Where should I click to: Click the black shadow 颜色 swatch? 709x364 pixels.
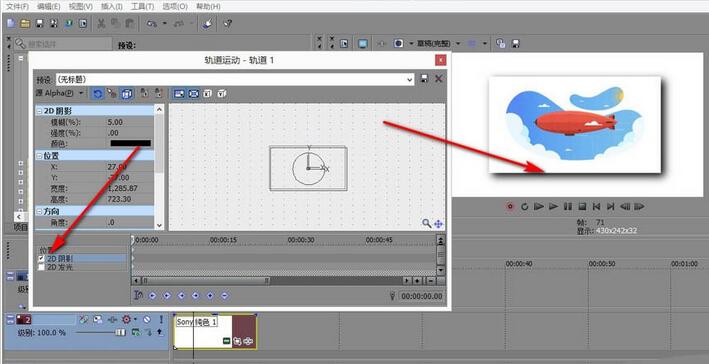tap(131, 143)
